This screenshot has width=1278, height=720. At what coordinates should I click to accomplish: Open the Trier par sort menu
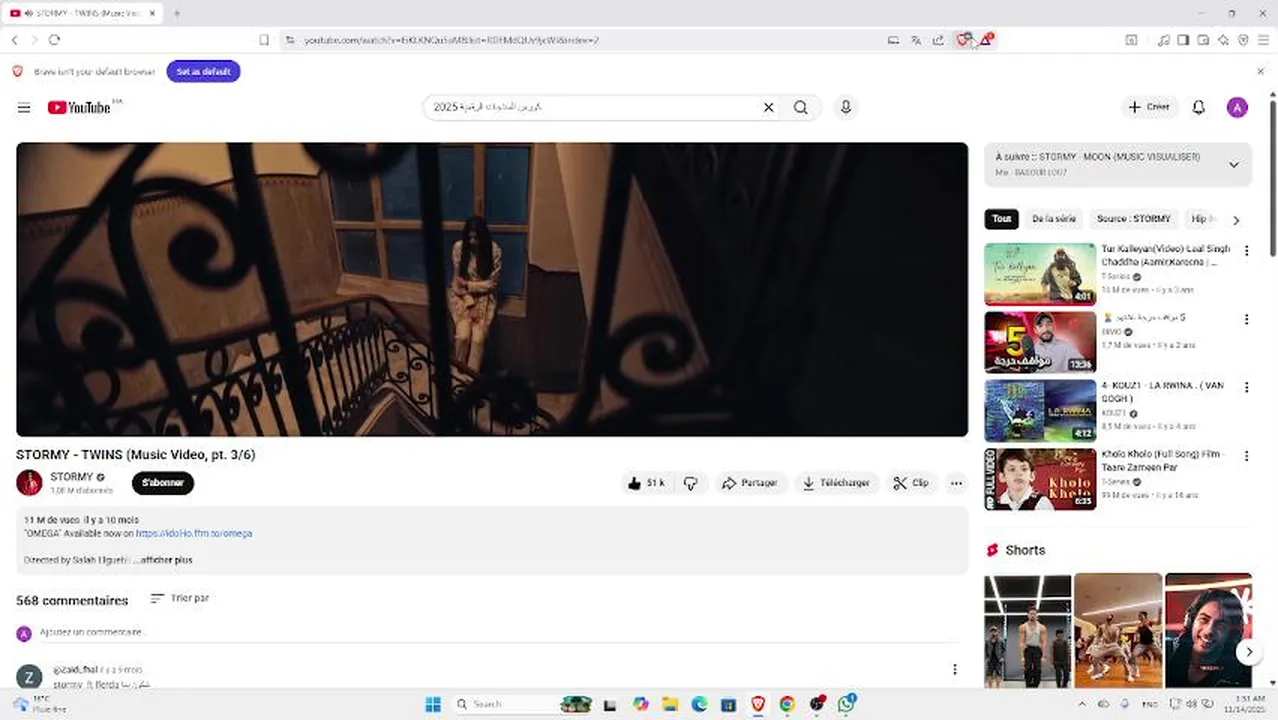180,598
